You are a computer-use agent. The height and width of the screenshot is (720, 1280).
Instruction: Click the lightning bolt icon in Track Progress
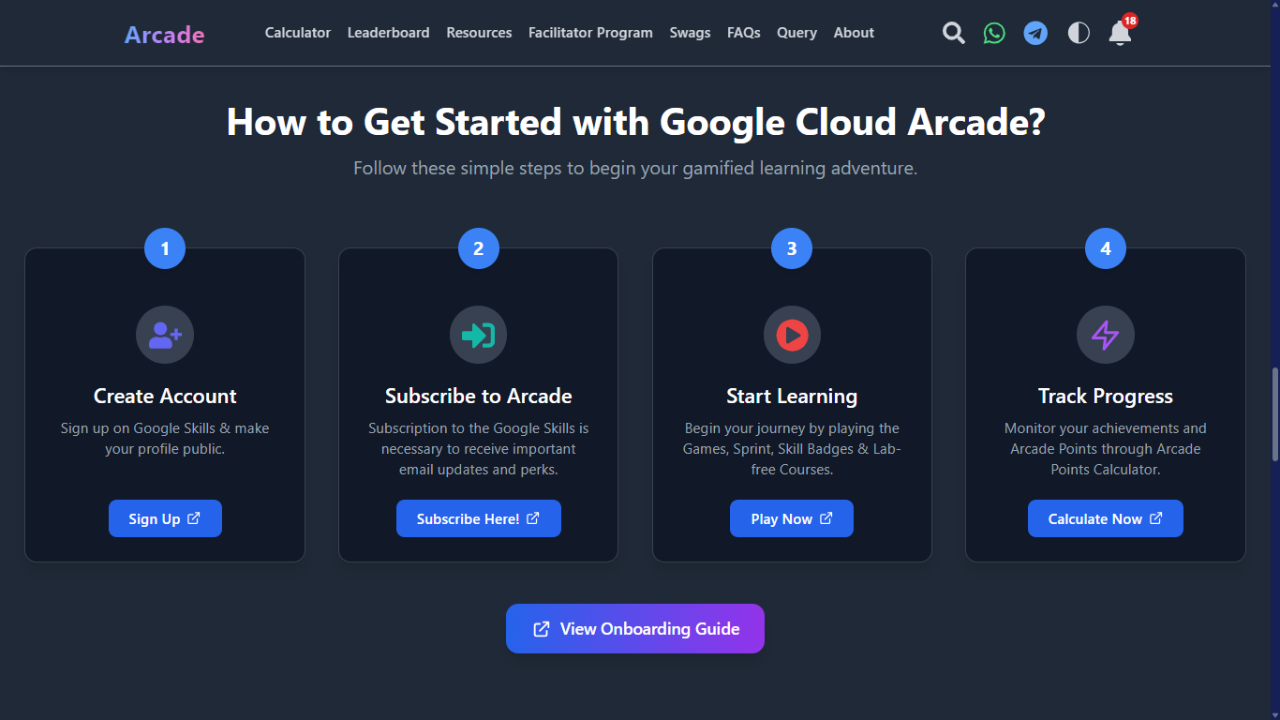point(1105,335)
